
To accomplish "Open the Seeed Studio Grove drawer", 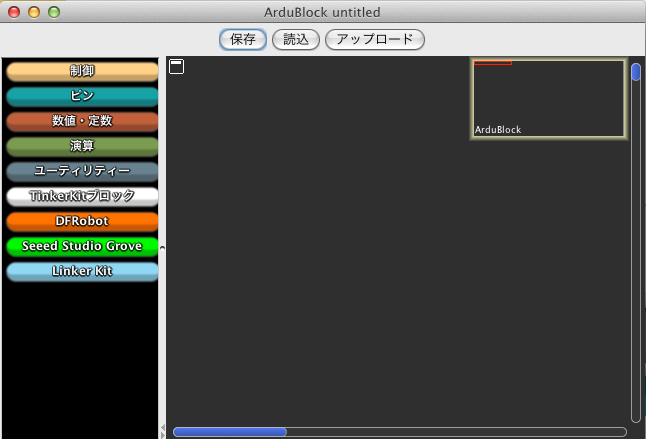I will [82, 246].
